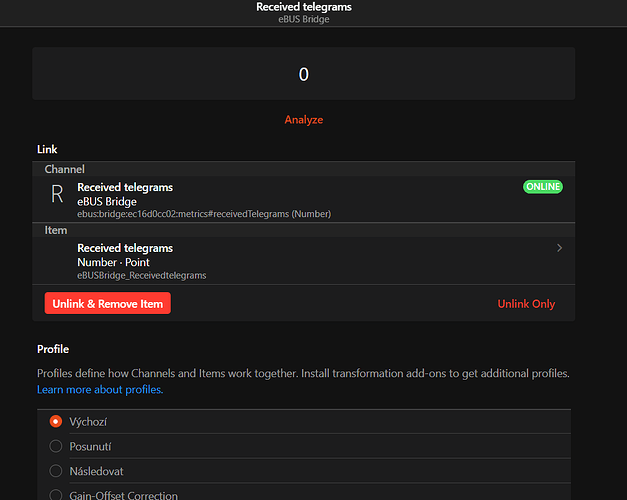This screenshot has width=627, height=500.
Task: Click the Channel section header
Action: coord(65,170)
